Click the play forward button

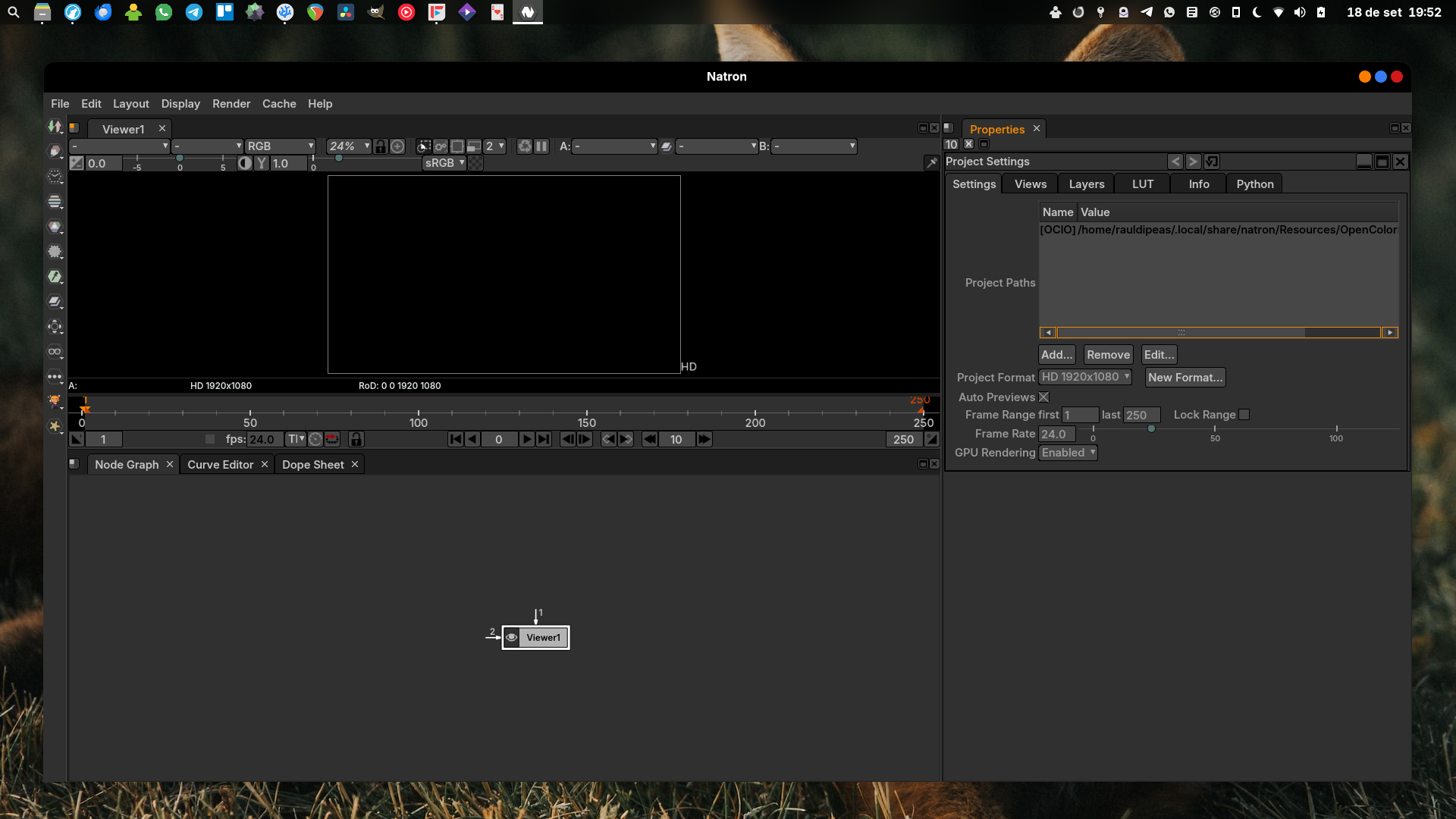527,439
